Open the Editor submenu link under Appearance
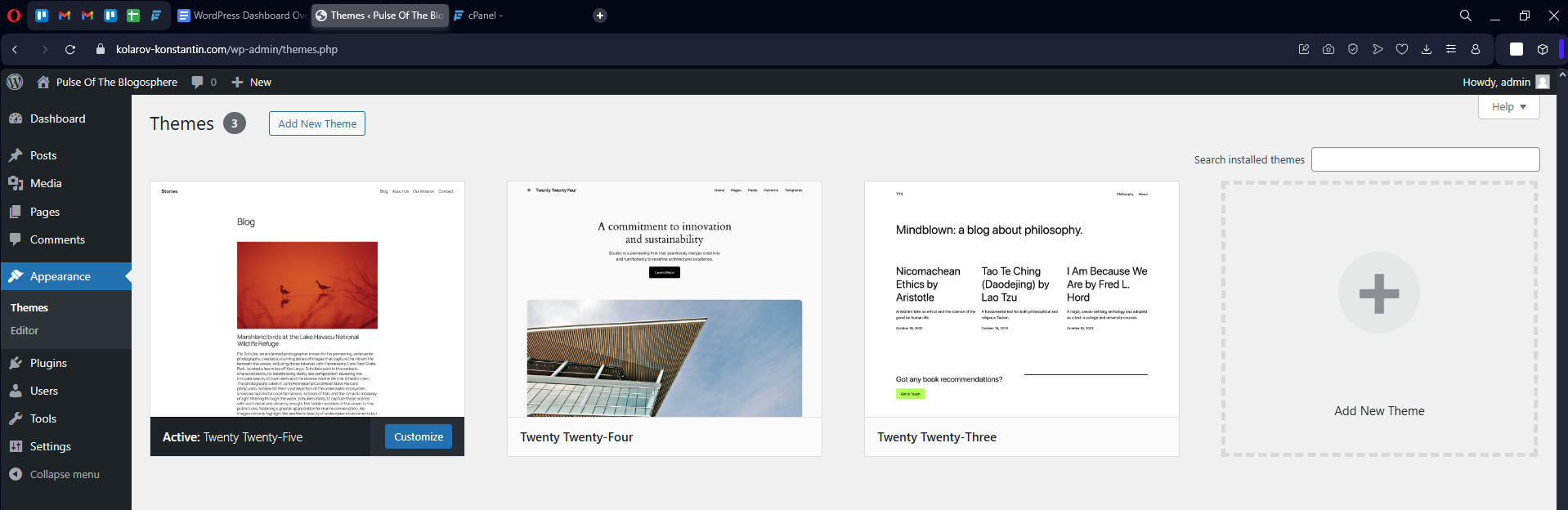The width and height of the screenshot is (1568, 510). [x=25, y=330]
